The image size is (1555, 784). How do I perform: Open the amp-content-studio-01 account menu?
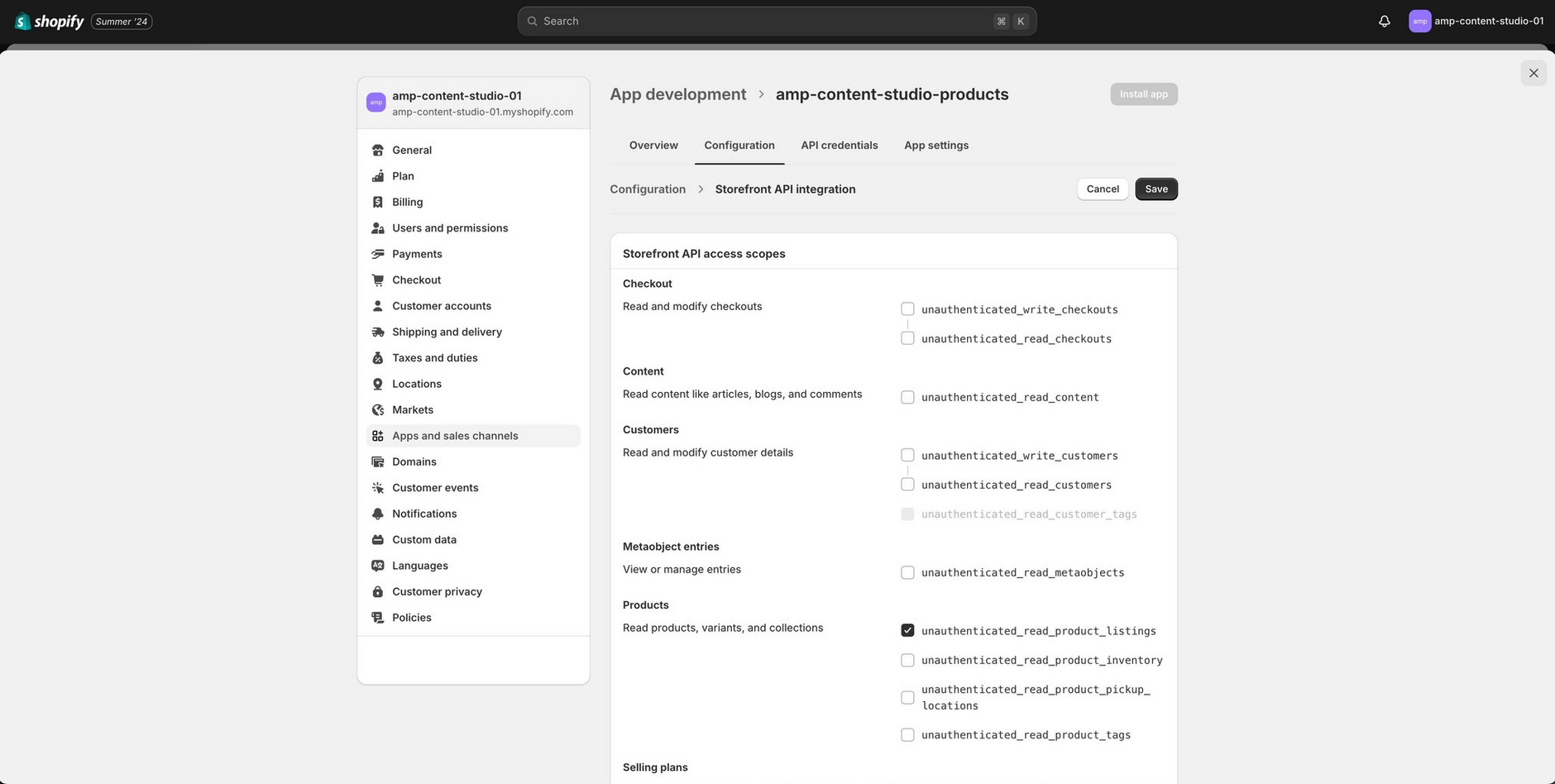tap(1476, 22)
